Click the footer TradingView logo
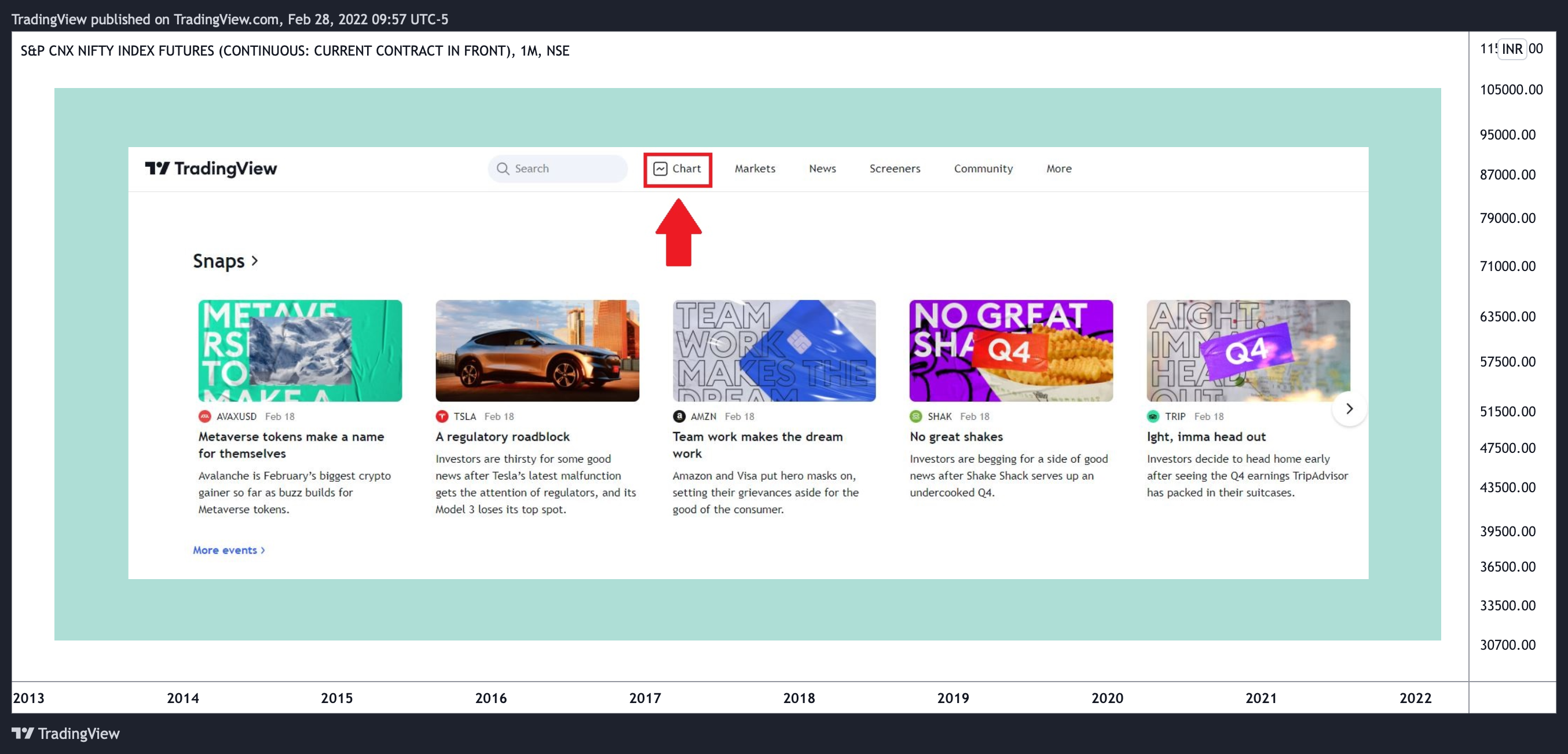The height and width of the screenshot is (754, 1568). (x=66, y=733)
